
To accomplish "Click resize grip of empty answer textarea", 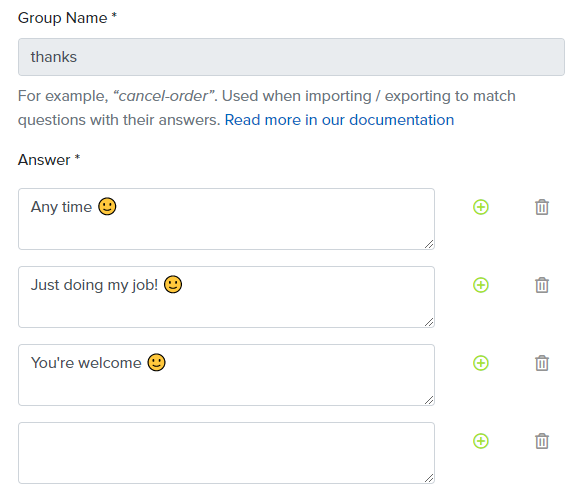I will coord(429,478).
